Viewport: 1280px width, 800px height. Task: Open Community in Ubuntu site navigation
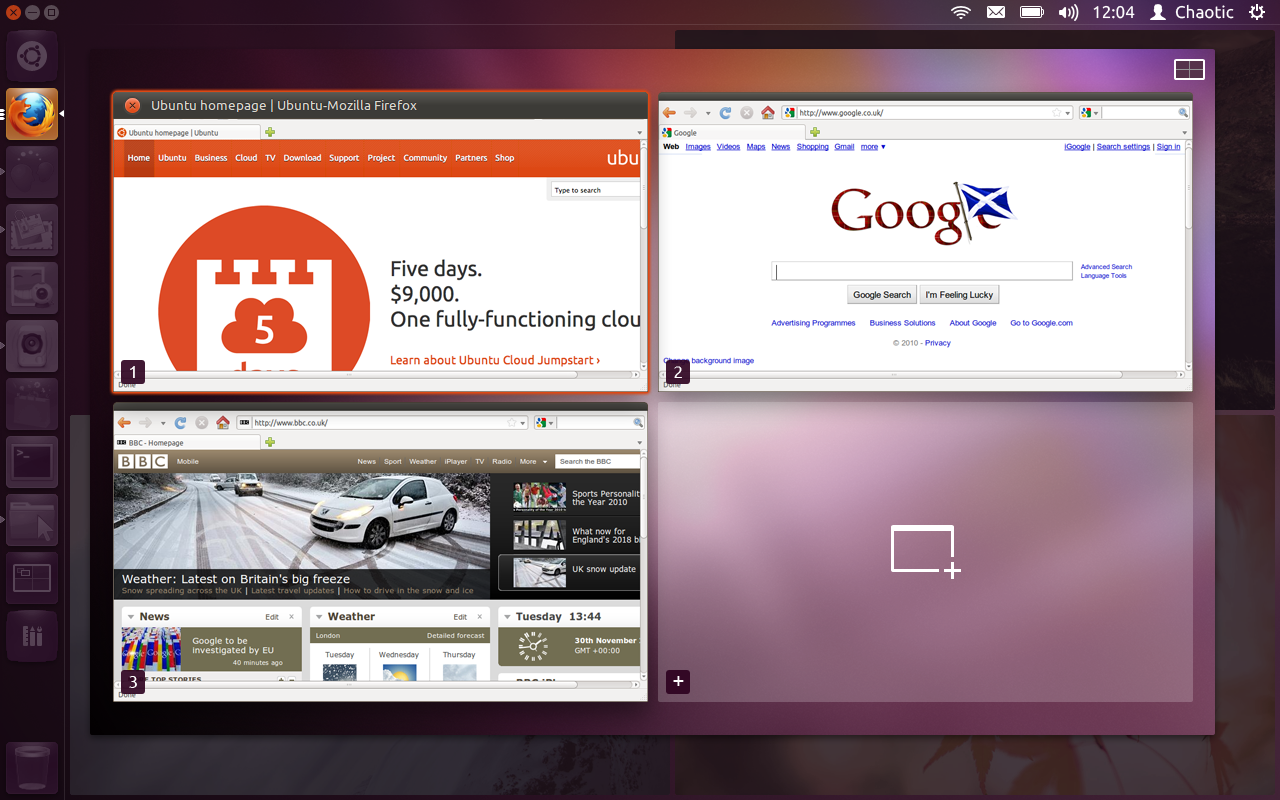tap(425, 158)
